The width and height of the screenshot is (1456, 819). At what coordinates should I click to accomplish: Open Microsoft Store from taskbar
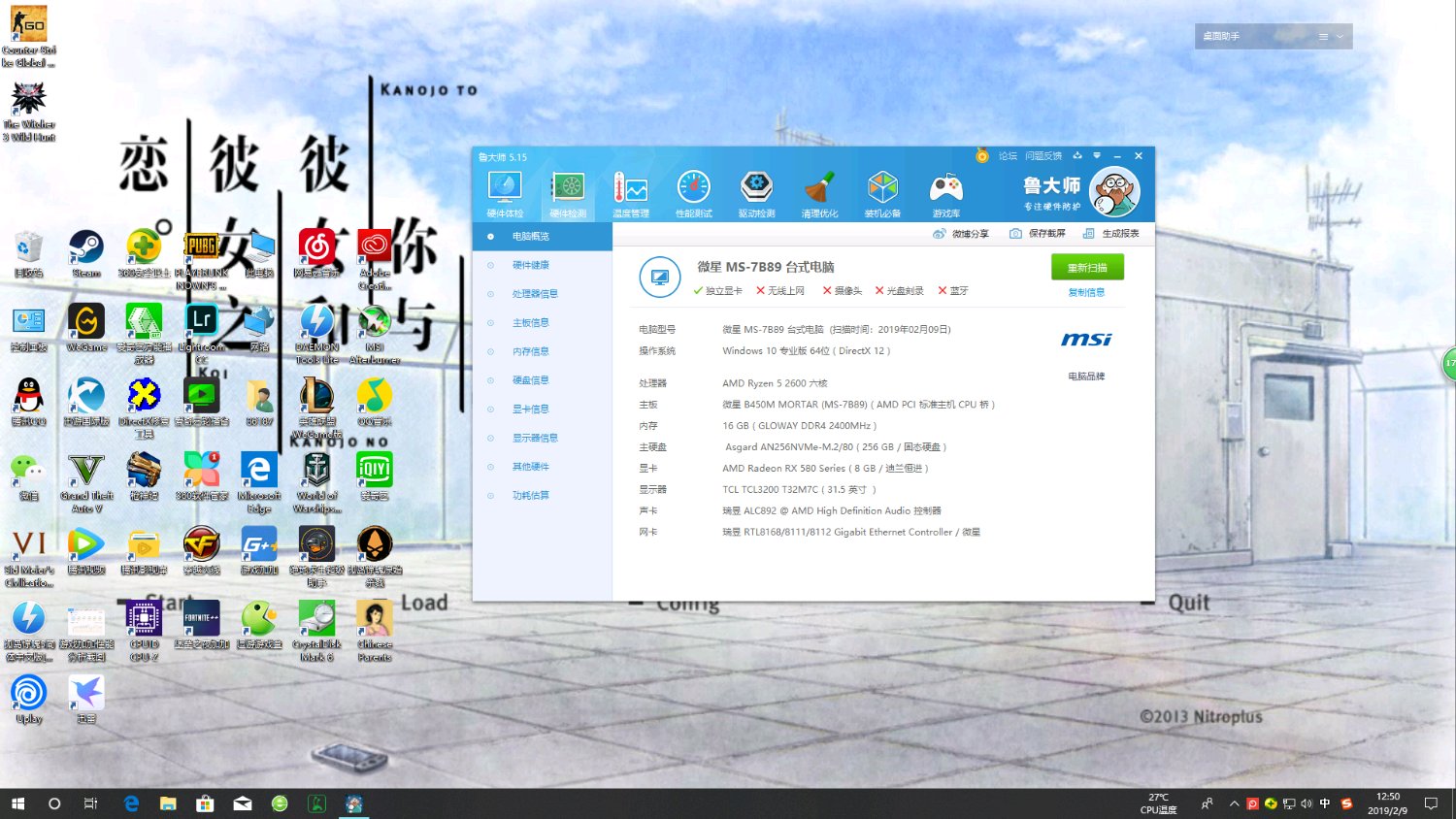tap(205, 803)
